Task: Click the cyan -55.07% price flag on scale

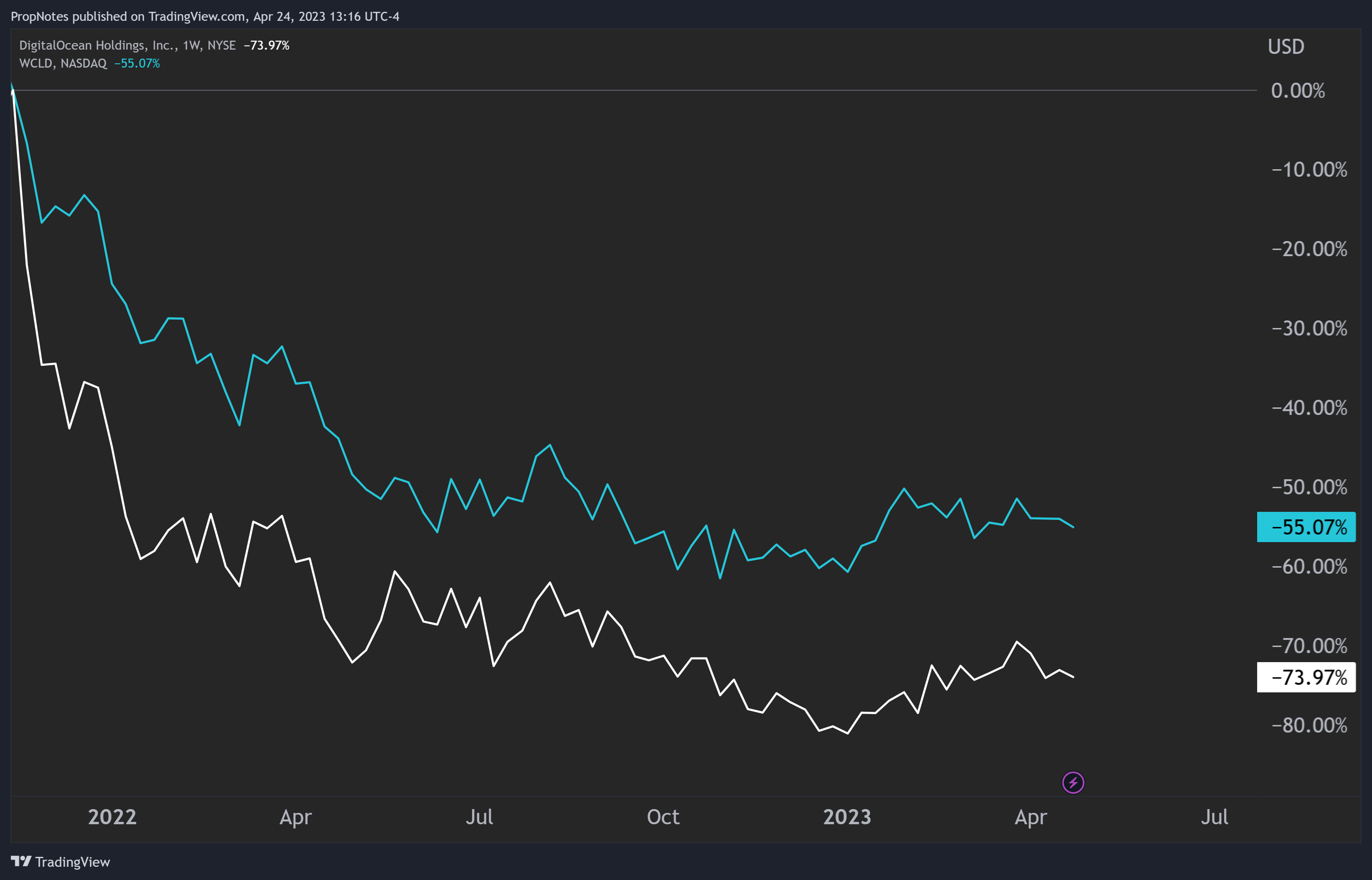Action: click(1306, 528)
